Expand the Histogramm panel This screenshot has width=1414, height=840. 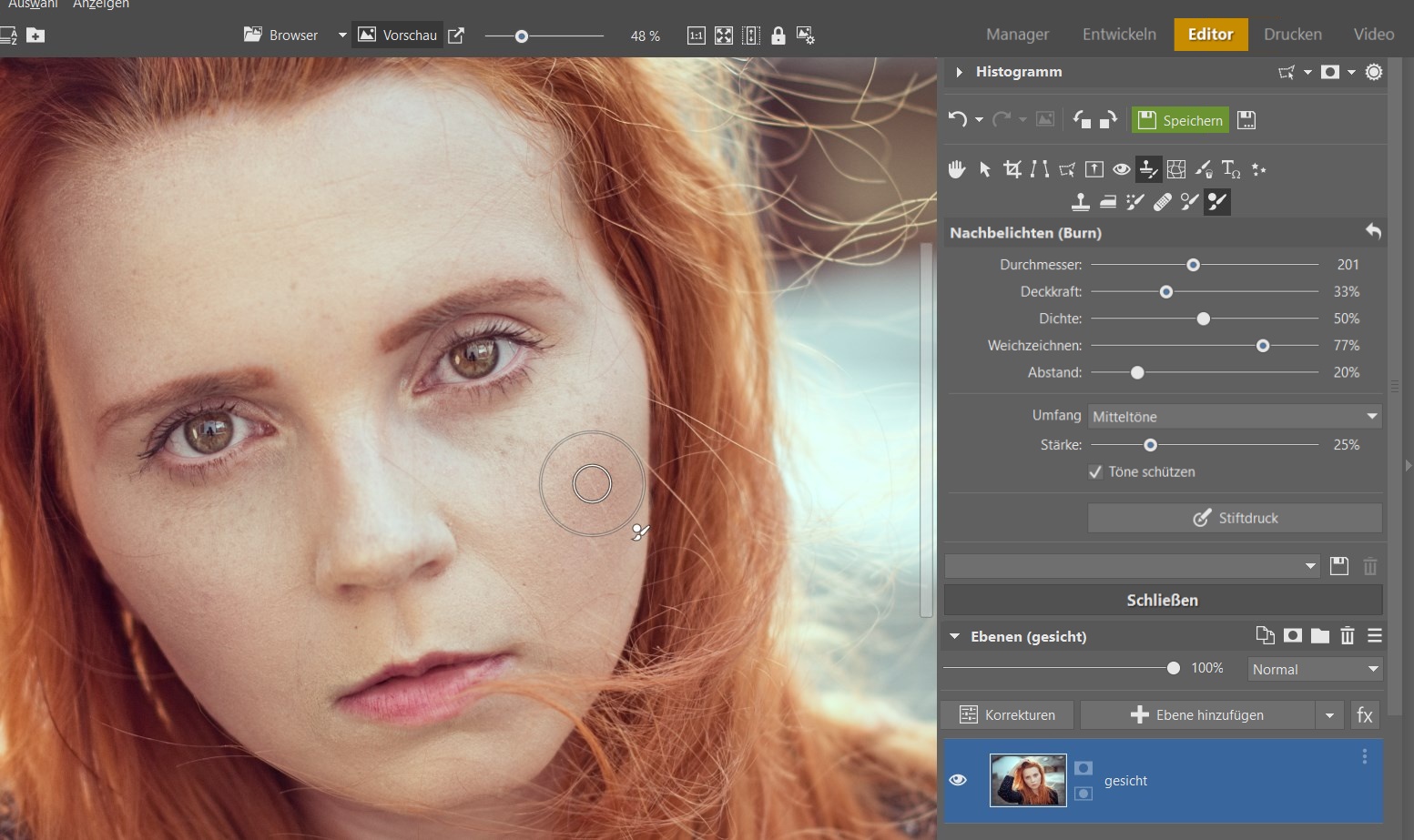(959, 72)
